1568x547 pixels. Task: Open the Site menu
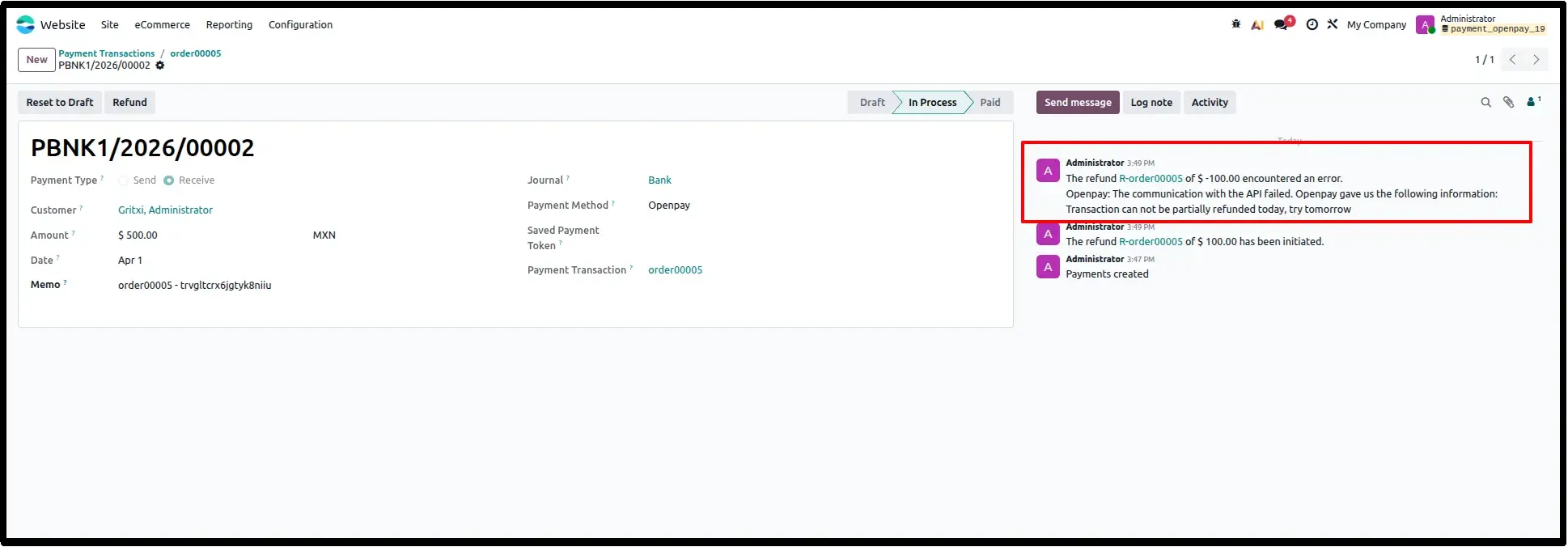click(110, 25)
